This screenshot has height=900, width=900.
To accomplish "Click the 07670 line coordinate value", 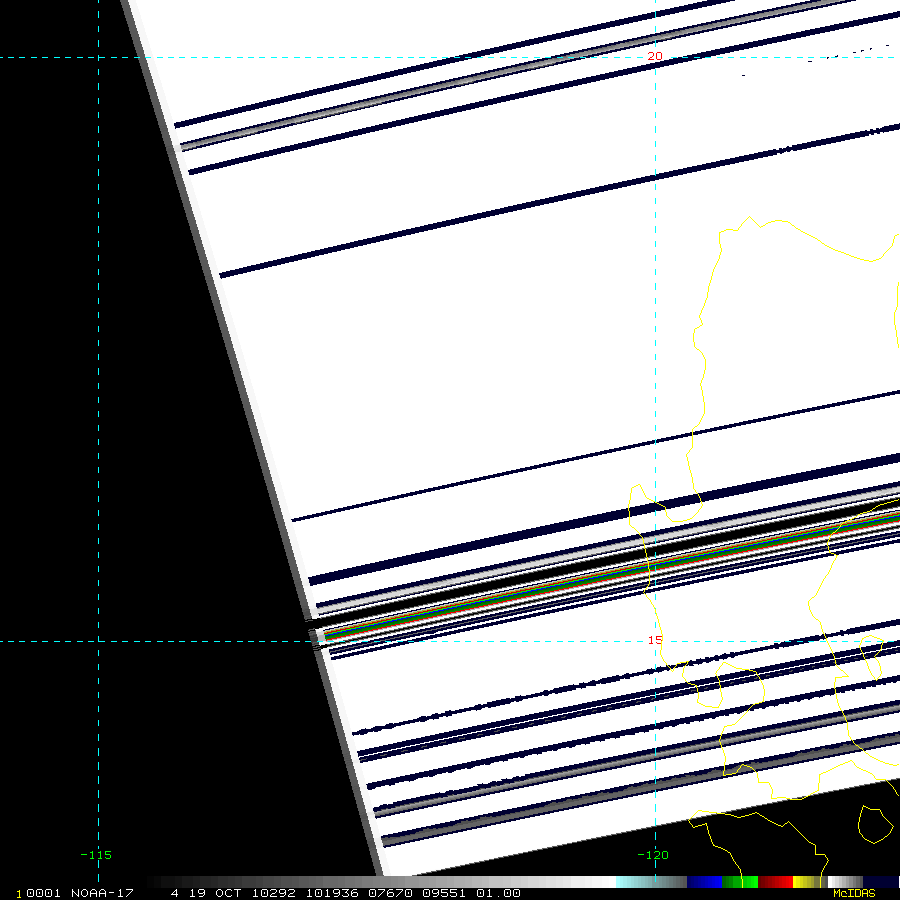I will [x=390, y=894].
